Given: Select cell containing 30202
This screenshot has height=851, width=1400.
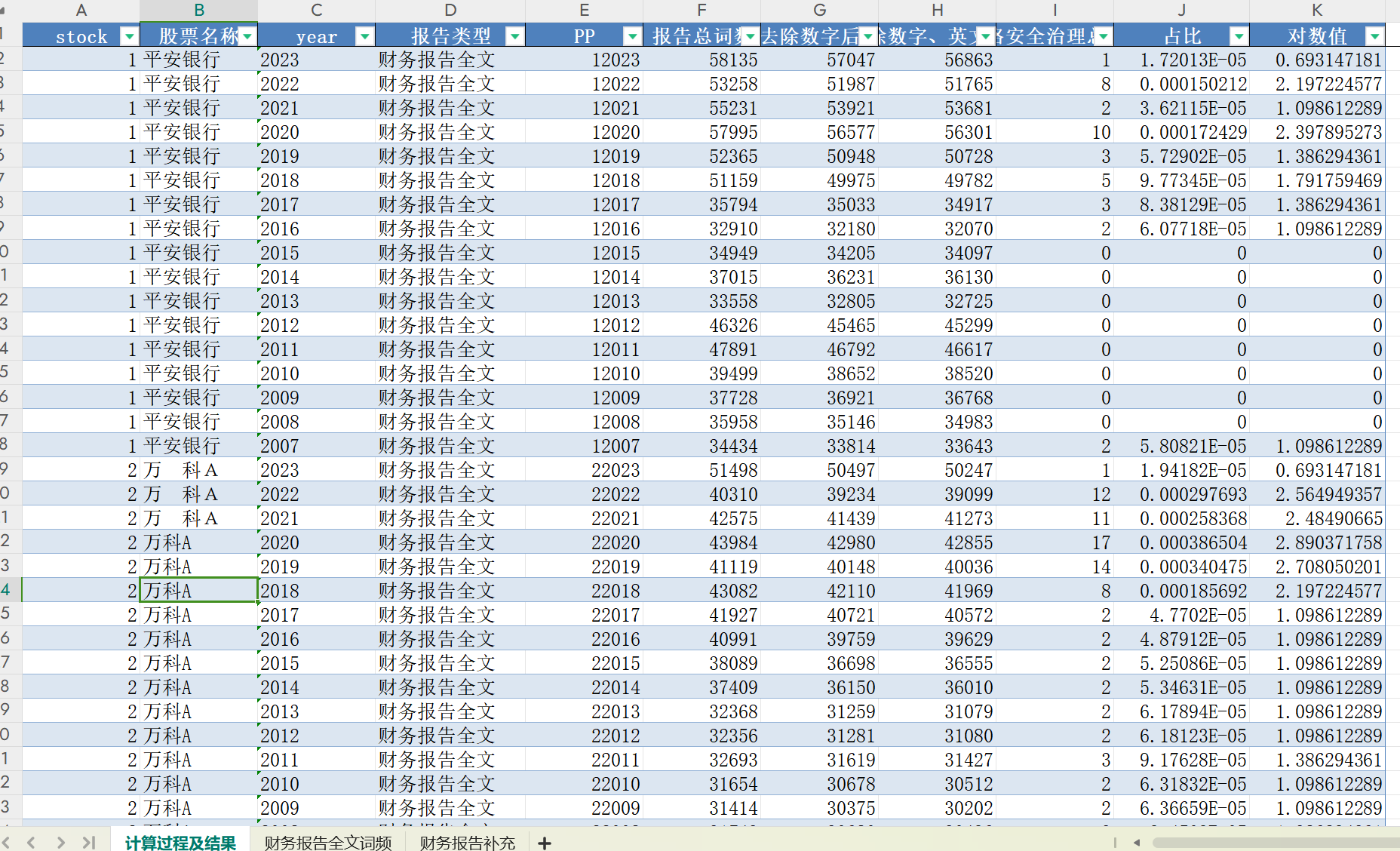Looking at the screenshot, I should pos(938,808).
